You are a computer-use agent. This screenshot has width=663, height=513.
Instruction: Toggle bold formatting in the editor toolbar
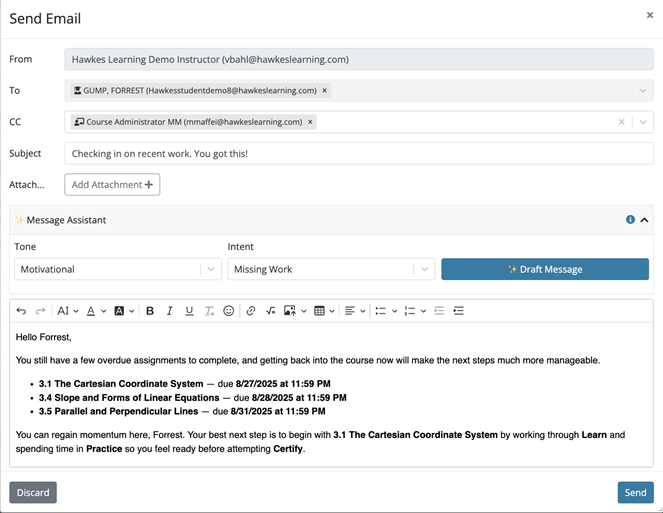point(150,311)
